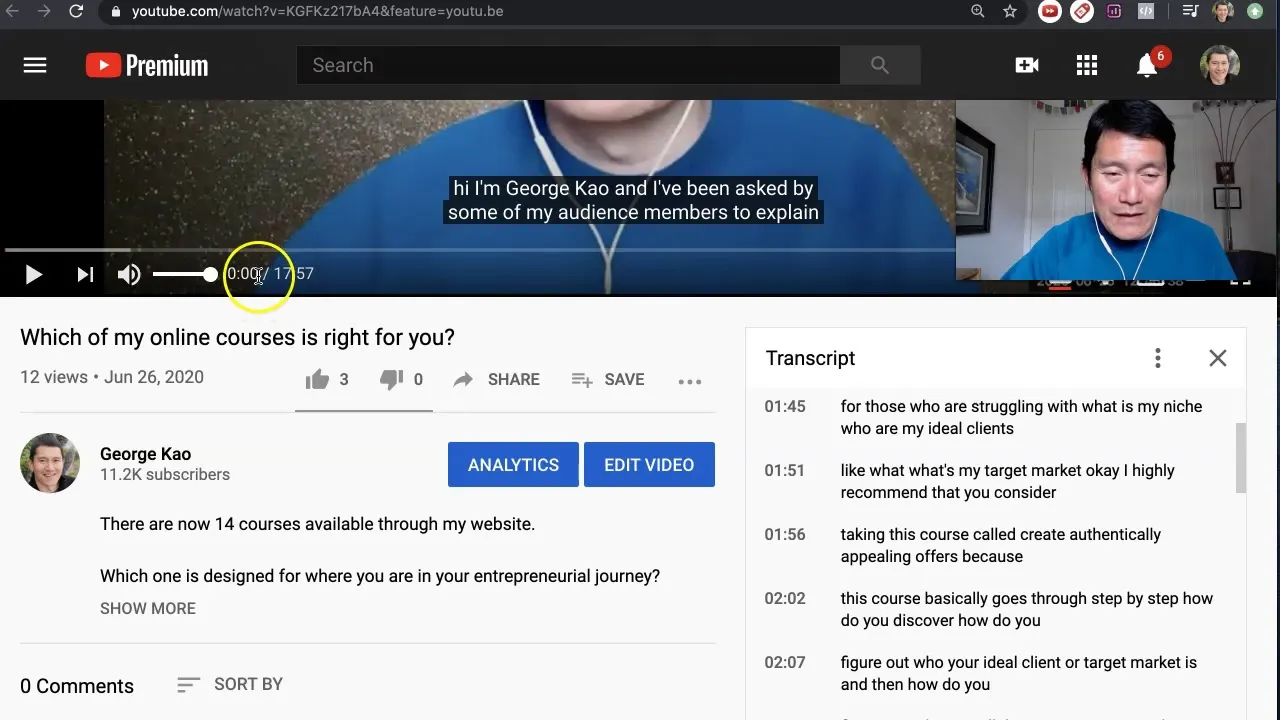Skip to next video with the player icon
The height and width of the screenshot is (720, 1280).
84,274
